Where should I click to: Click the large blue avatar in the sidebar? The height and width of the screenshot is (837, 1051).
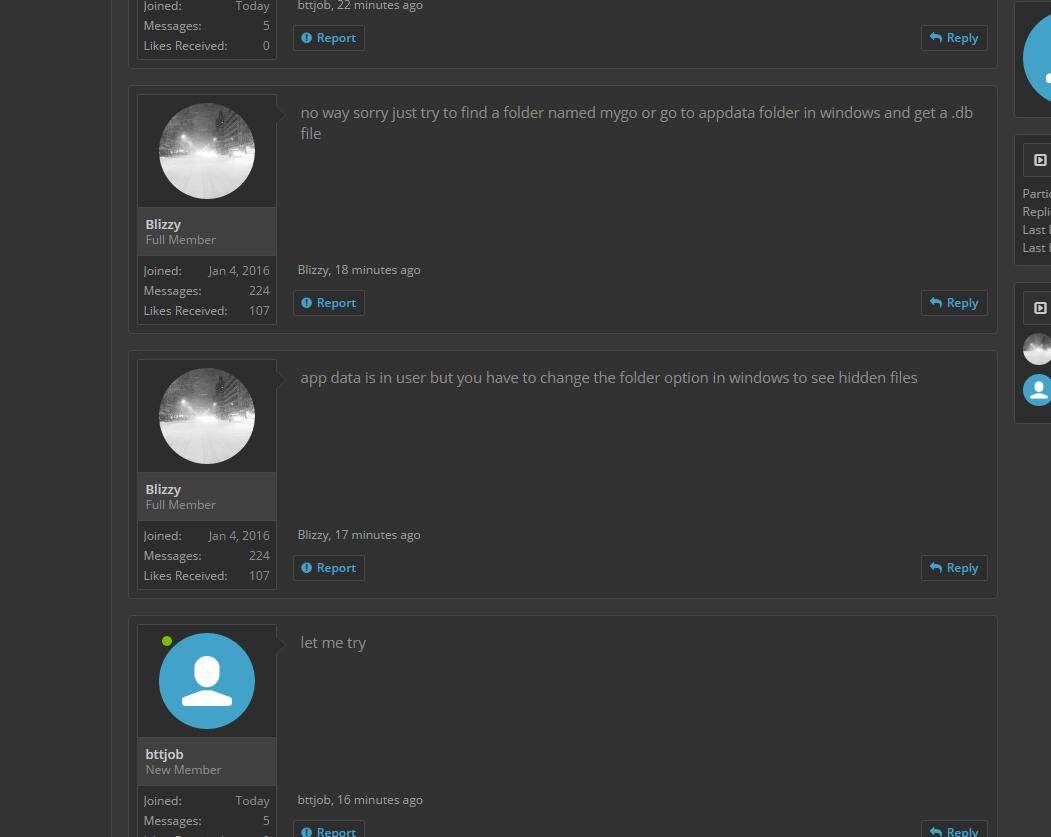tap(1038, 59)
